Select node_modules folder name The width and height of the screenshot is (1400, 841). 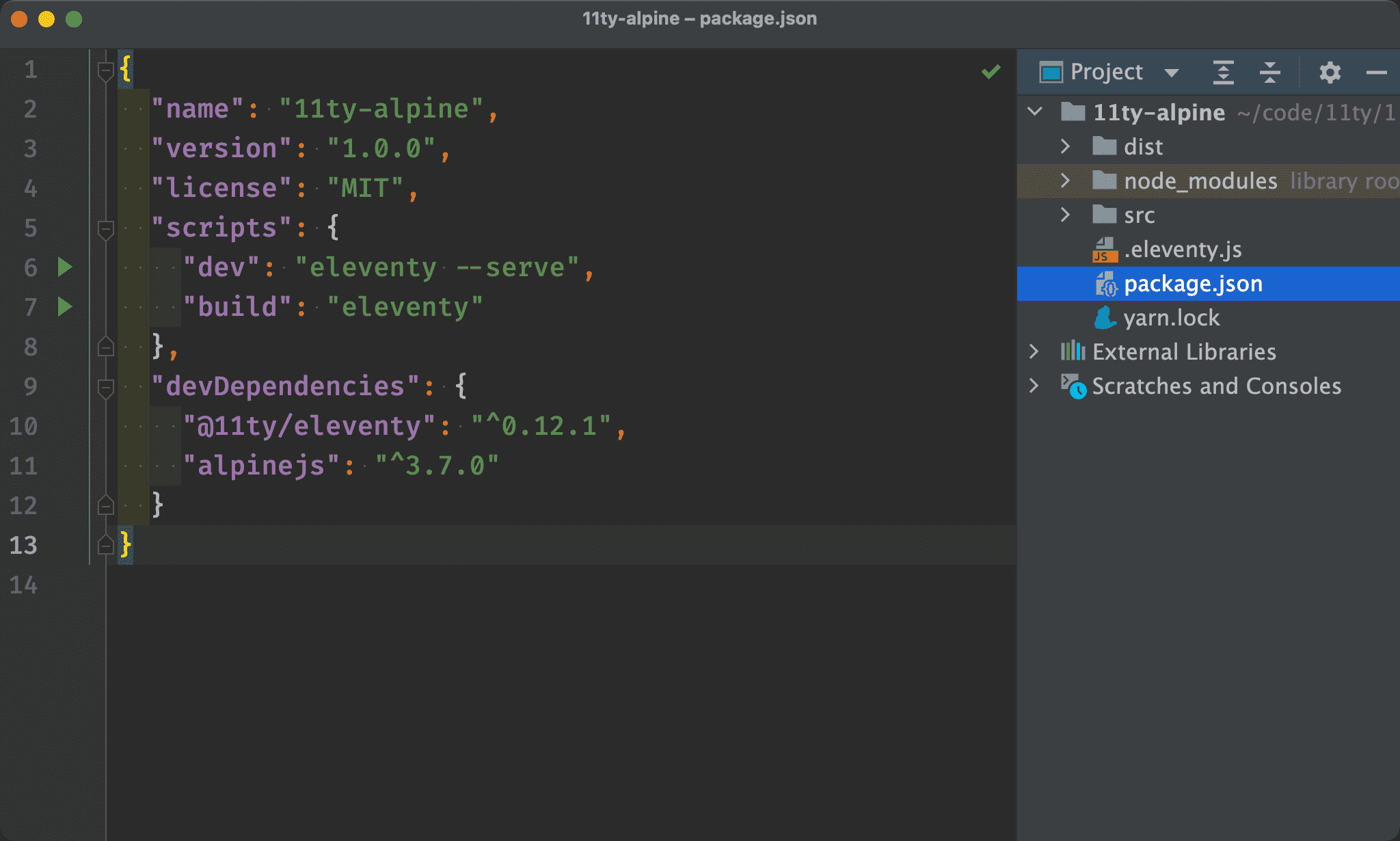(1200, 181)
